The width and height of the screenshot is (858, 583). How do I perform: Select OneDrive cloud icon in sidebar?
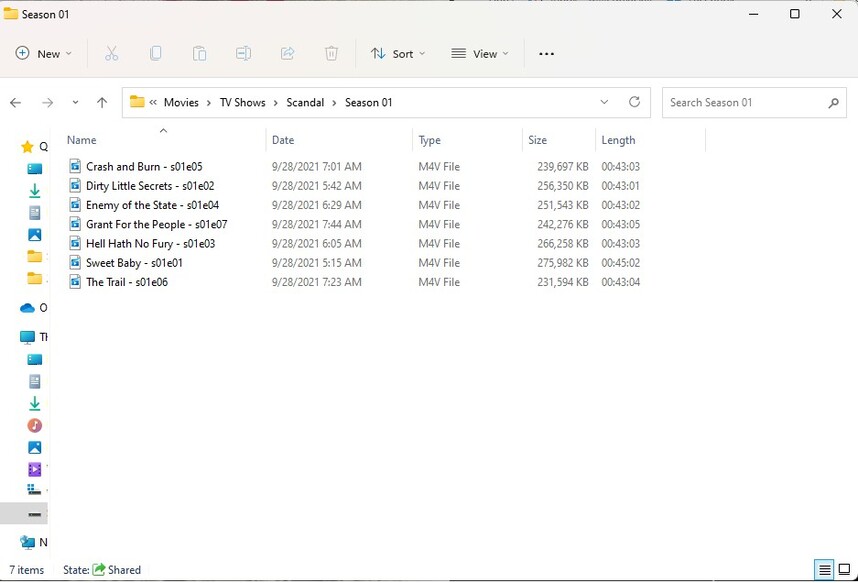(x=27, y=308)
